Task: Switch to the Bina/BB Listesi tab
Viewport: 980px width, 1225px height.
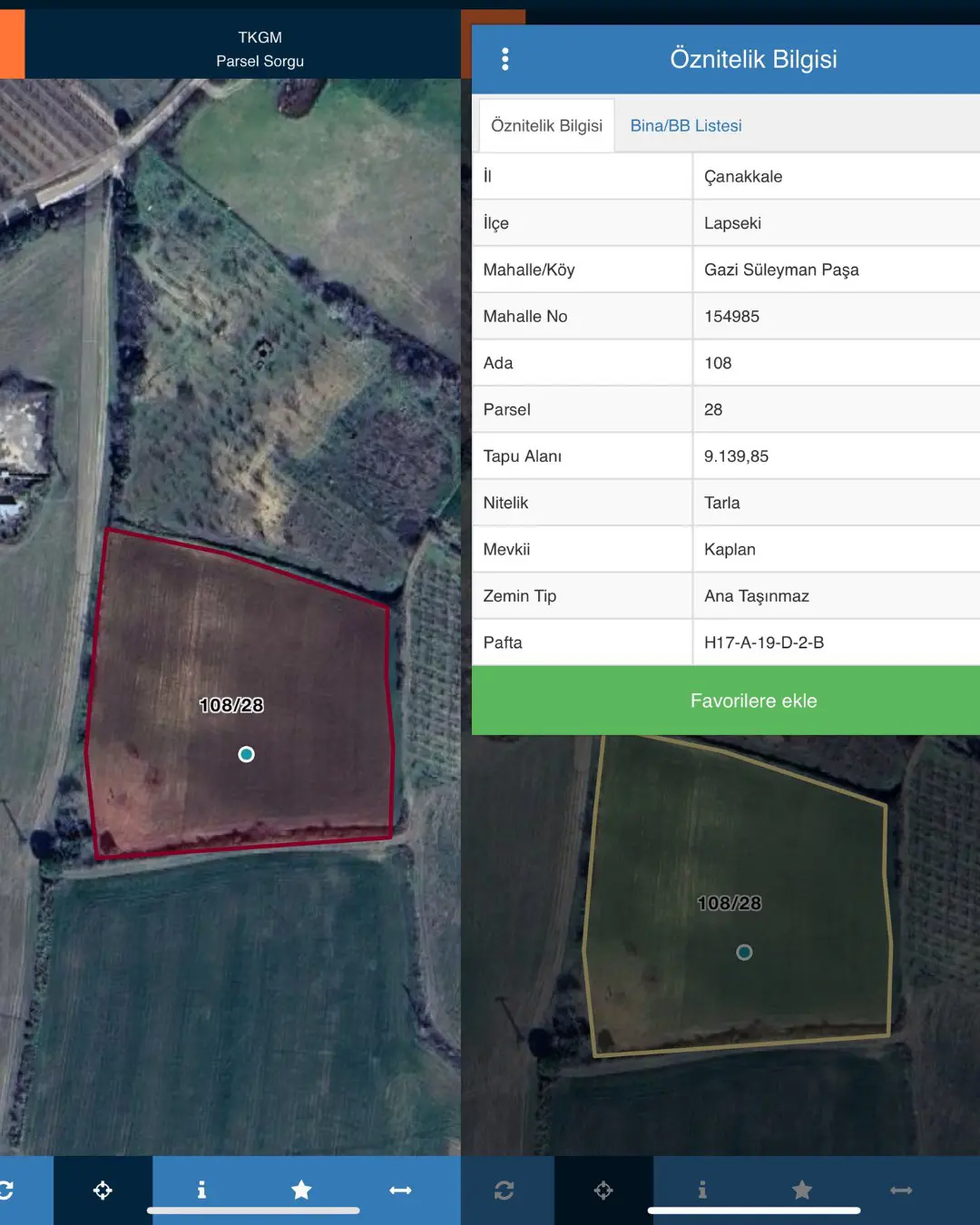Action: [x=686, y=126]
